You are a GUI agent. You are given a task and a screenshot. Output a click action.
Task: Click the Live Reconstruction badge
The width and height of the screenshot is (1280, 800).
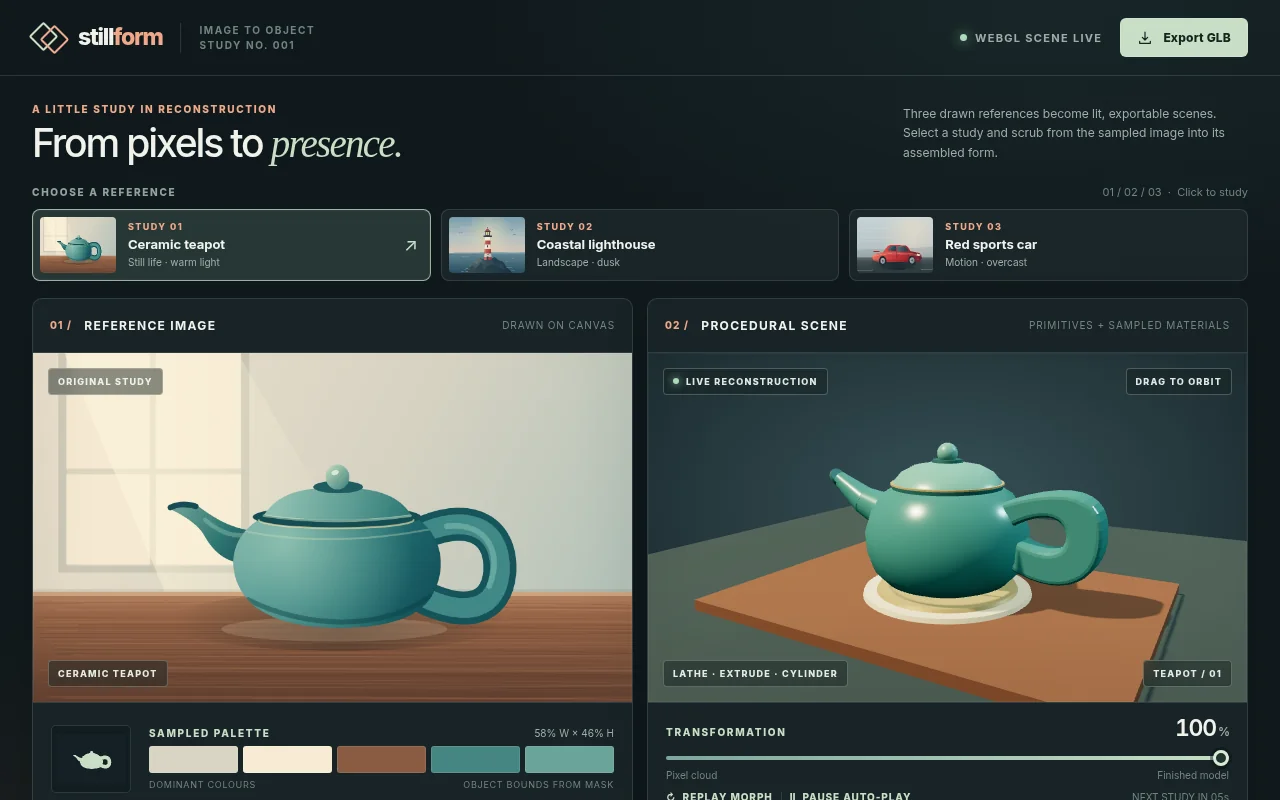(x=745, y=381)
